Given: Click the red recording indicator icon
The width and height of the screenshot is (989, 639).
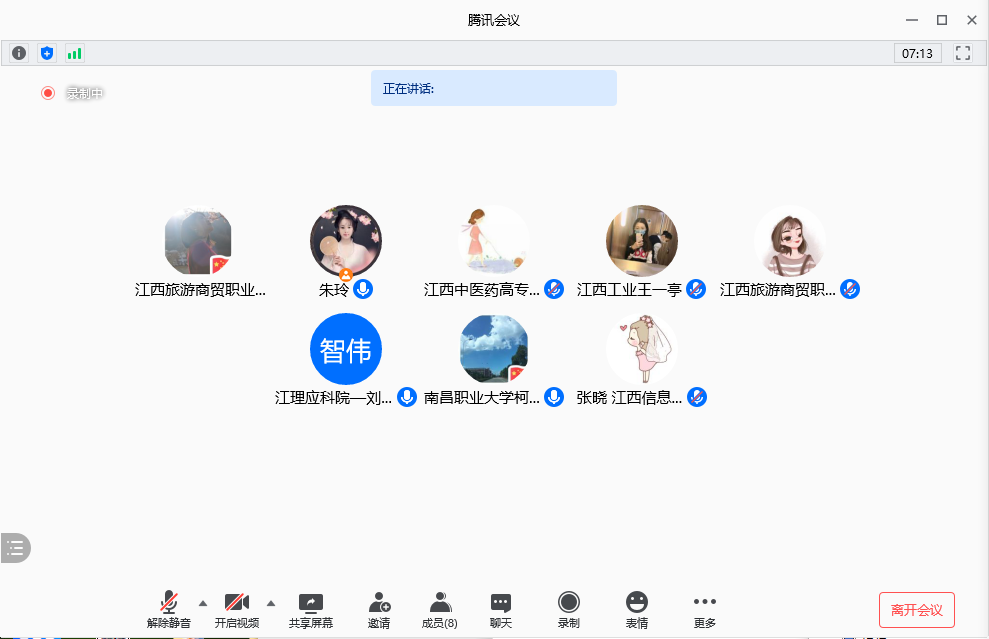Looking at the screenshot, I should (48, 93).
